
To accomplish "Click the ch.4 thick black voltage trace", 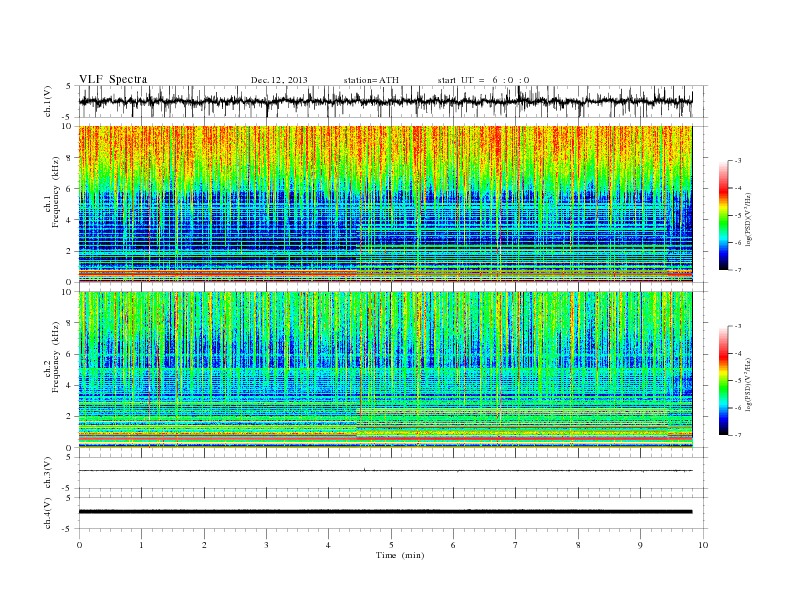I will pyautogui.click(x=385, y=512).
